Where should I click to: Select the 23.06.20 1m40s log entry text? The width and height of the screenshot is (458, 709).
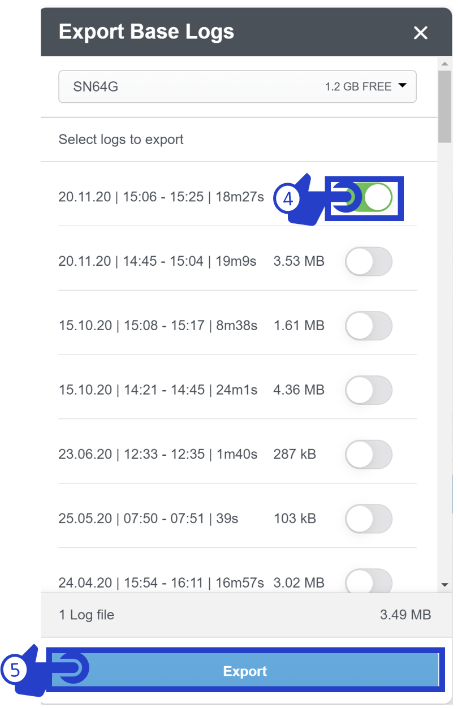[158, 454]
